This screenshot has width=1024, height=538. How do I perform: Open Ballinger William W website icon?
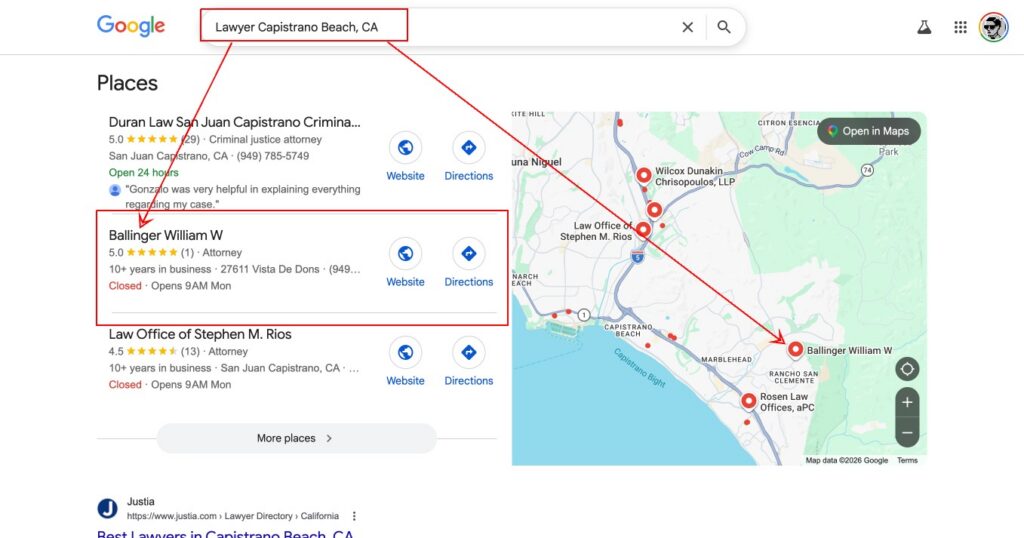405,254
